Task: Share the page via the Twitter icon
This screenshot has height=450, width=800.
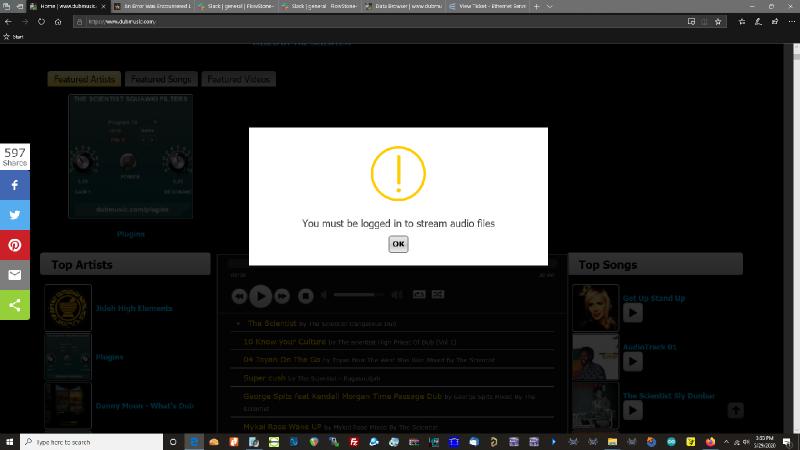Action: (15, 215)
